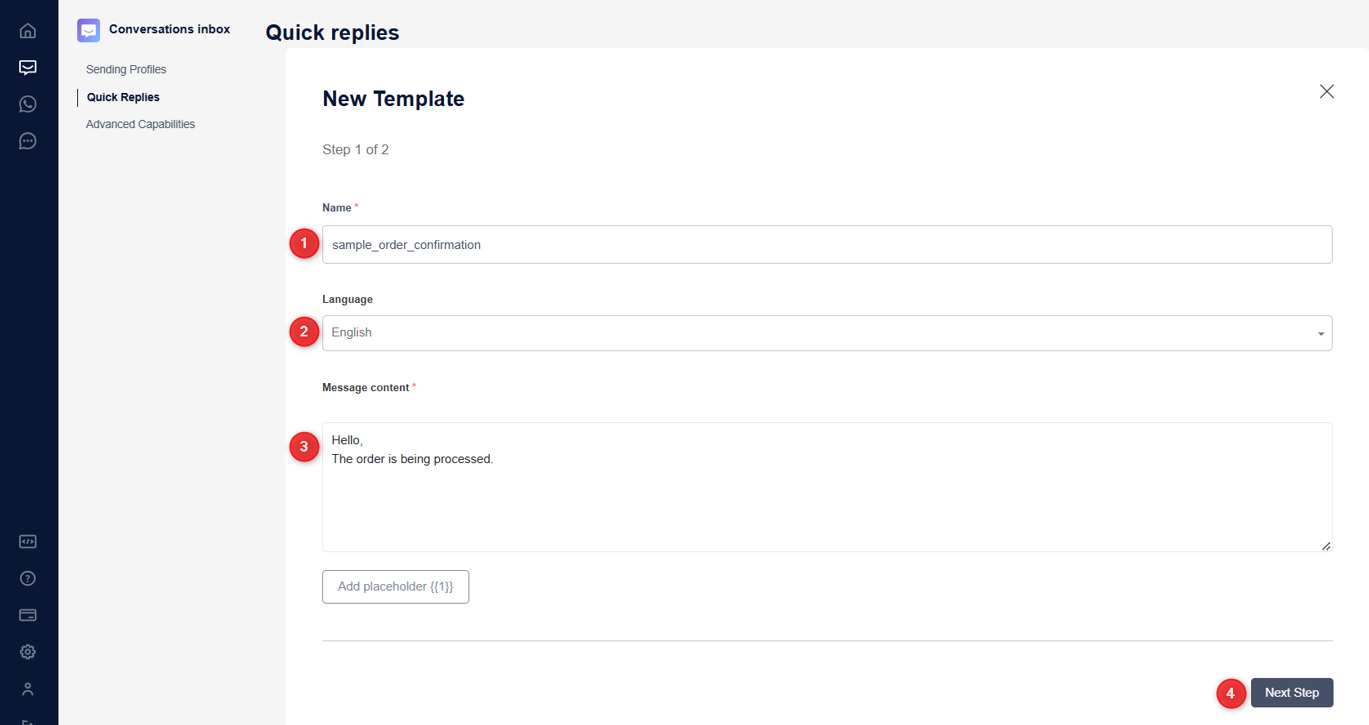Open the Language dropdown showing English
The image size is (1369, 725).
827,333
